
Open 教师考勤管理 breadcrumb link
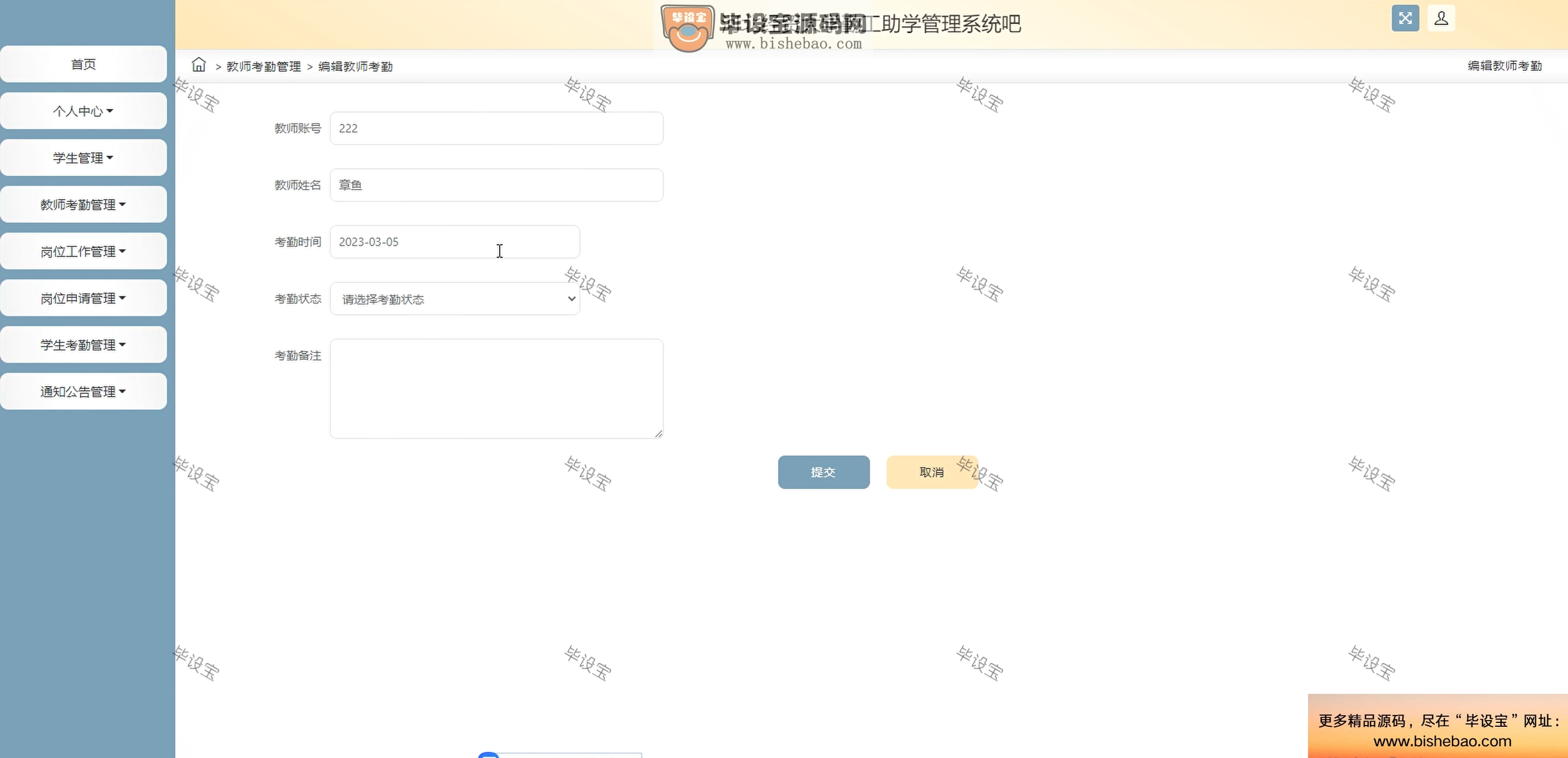point(264,66)
